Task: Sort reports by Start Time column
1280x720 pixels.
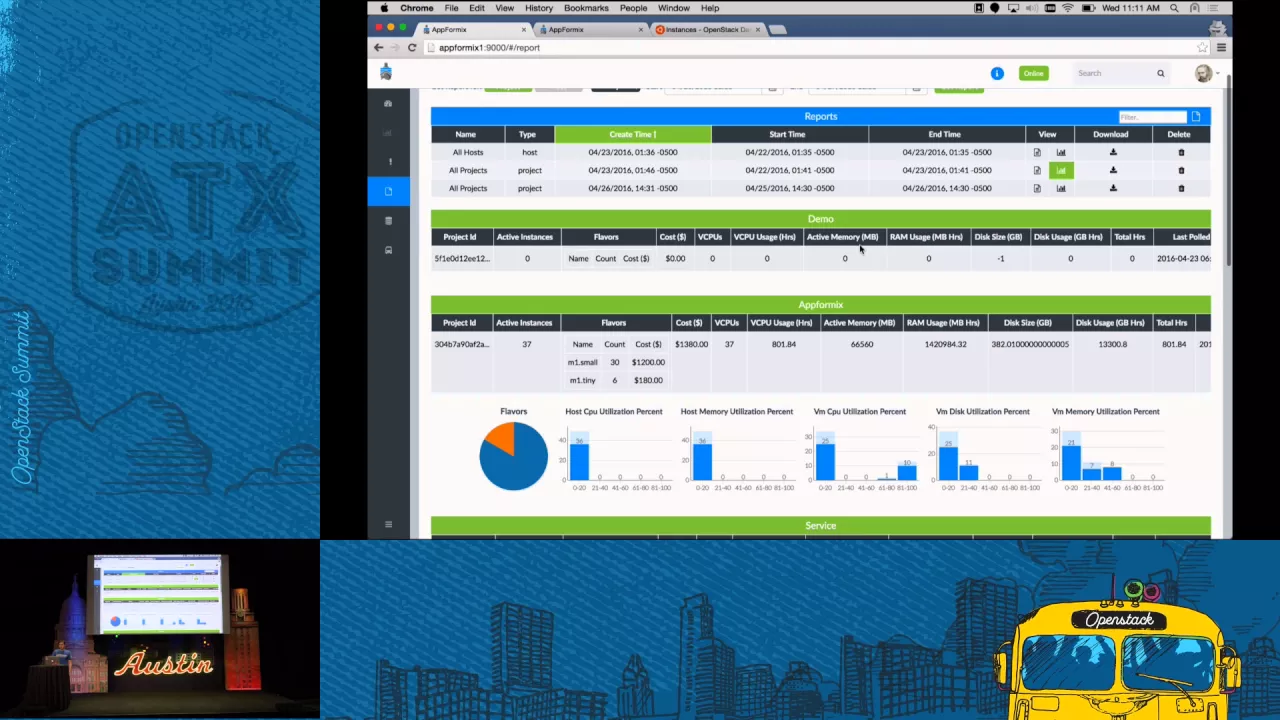Action: click(x=787, y=134)
